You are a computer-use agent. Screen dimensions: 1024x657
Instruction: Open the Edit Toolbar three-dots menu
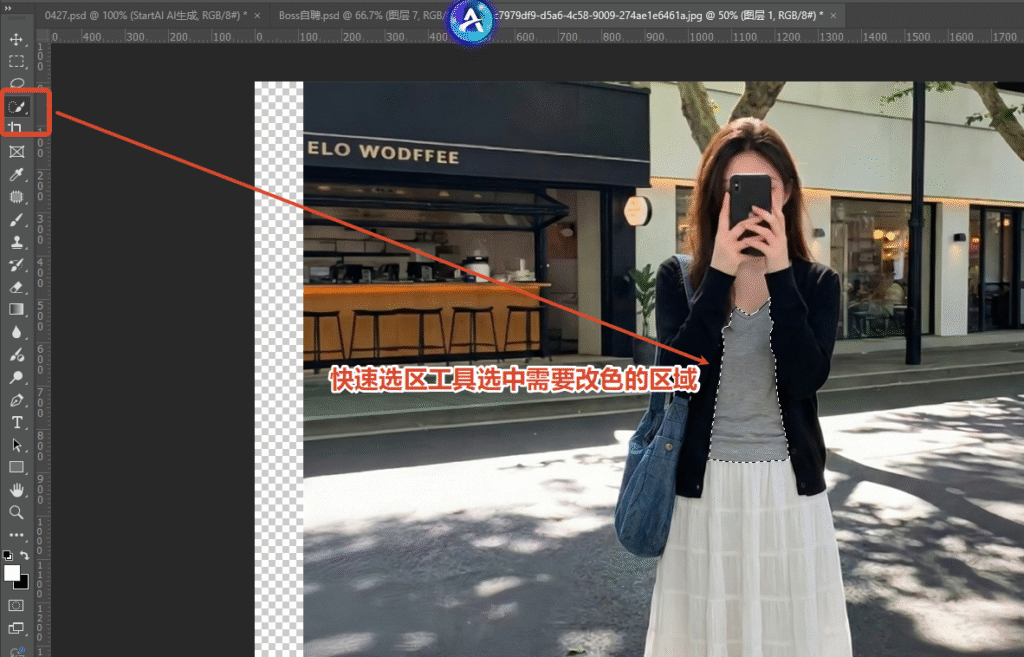coord(16,535)
